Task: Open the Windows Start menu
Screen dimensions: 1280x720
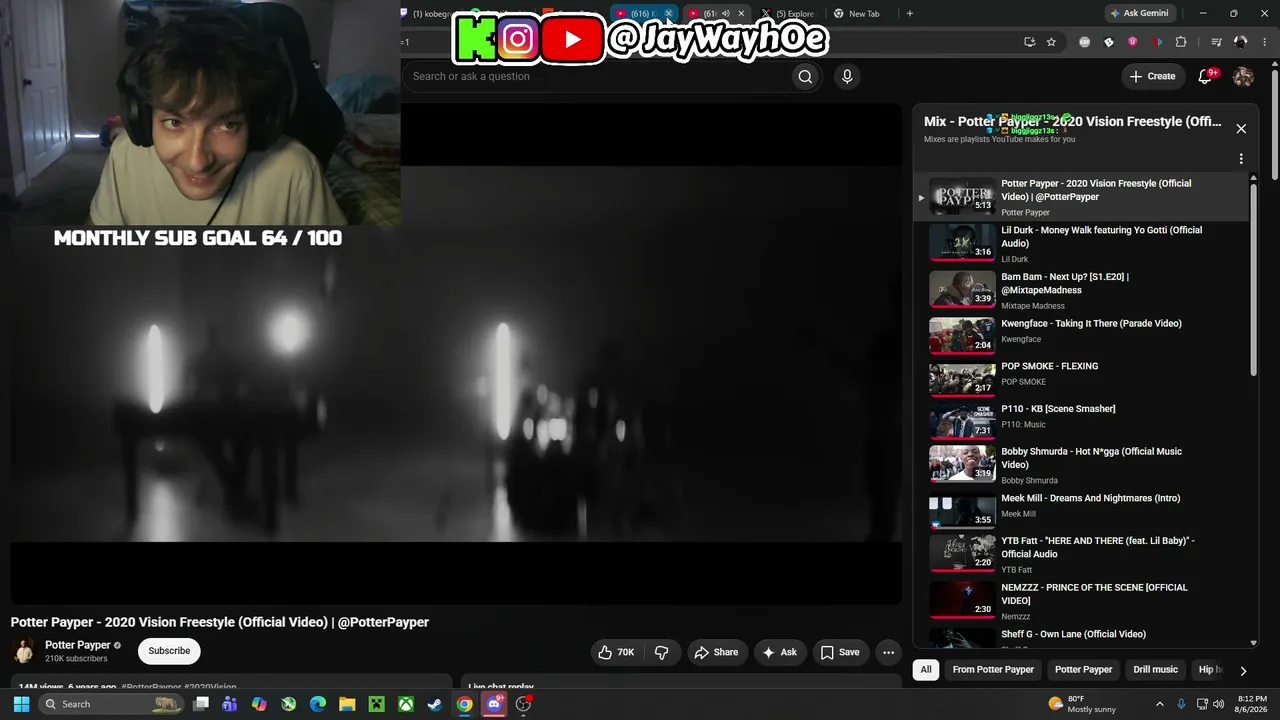Action: click(21, 704)
